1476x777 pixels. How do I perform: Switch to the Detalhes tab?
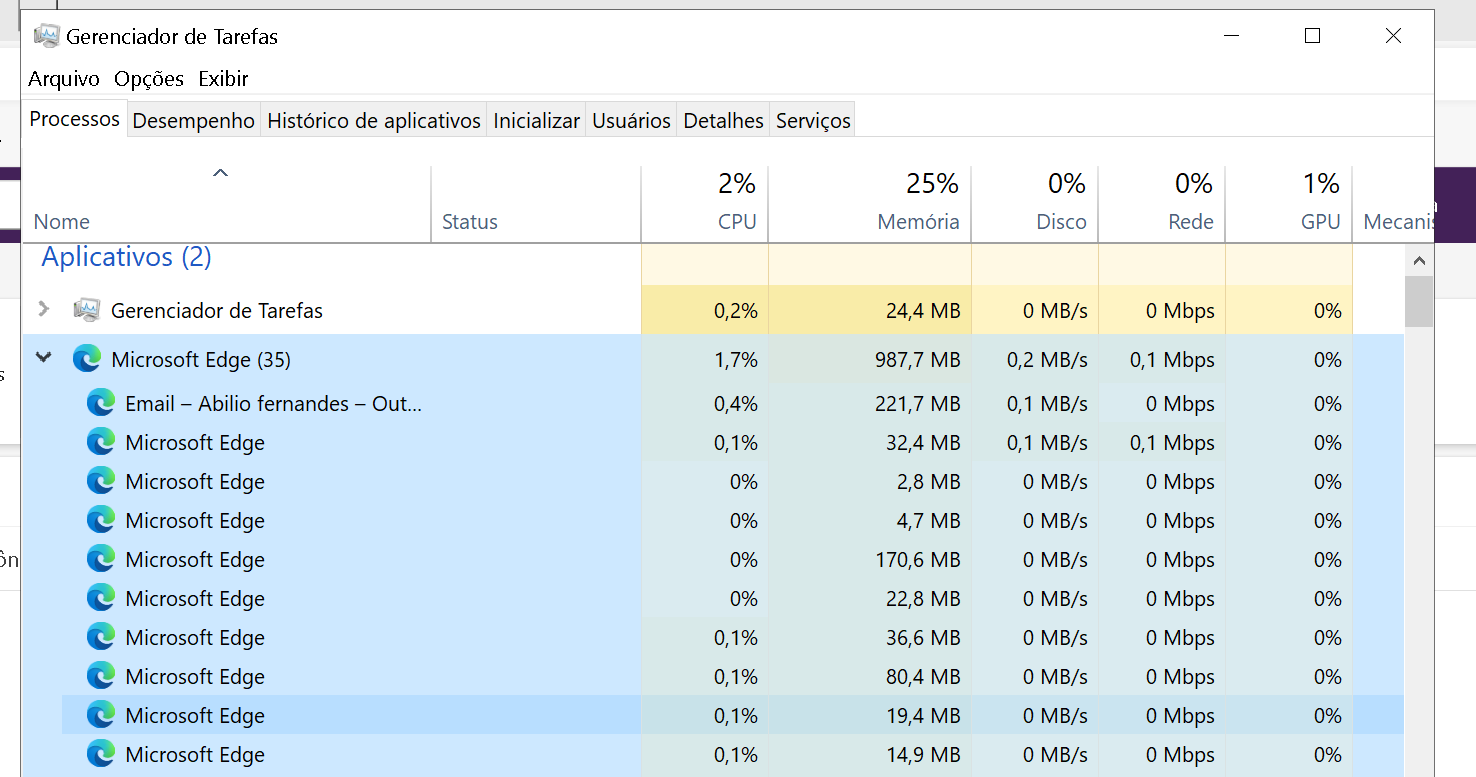[x=723, y=120]
